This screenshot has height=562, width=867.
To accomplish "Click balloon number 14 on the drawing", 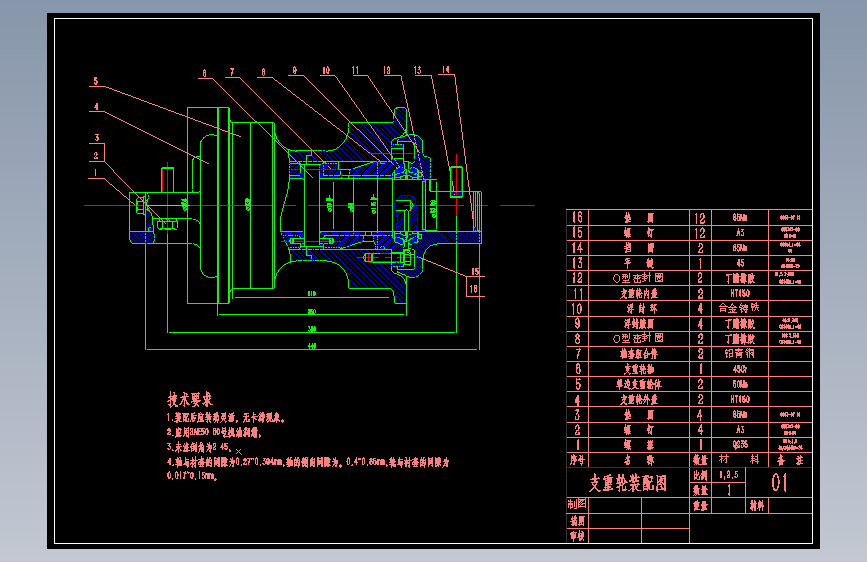I will (446, 70).
